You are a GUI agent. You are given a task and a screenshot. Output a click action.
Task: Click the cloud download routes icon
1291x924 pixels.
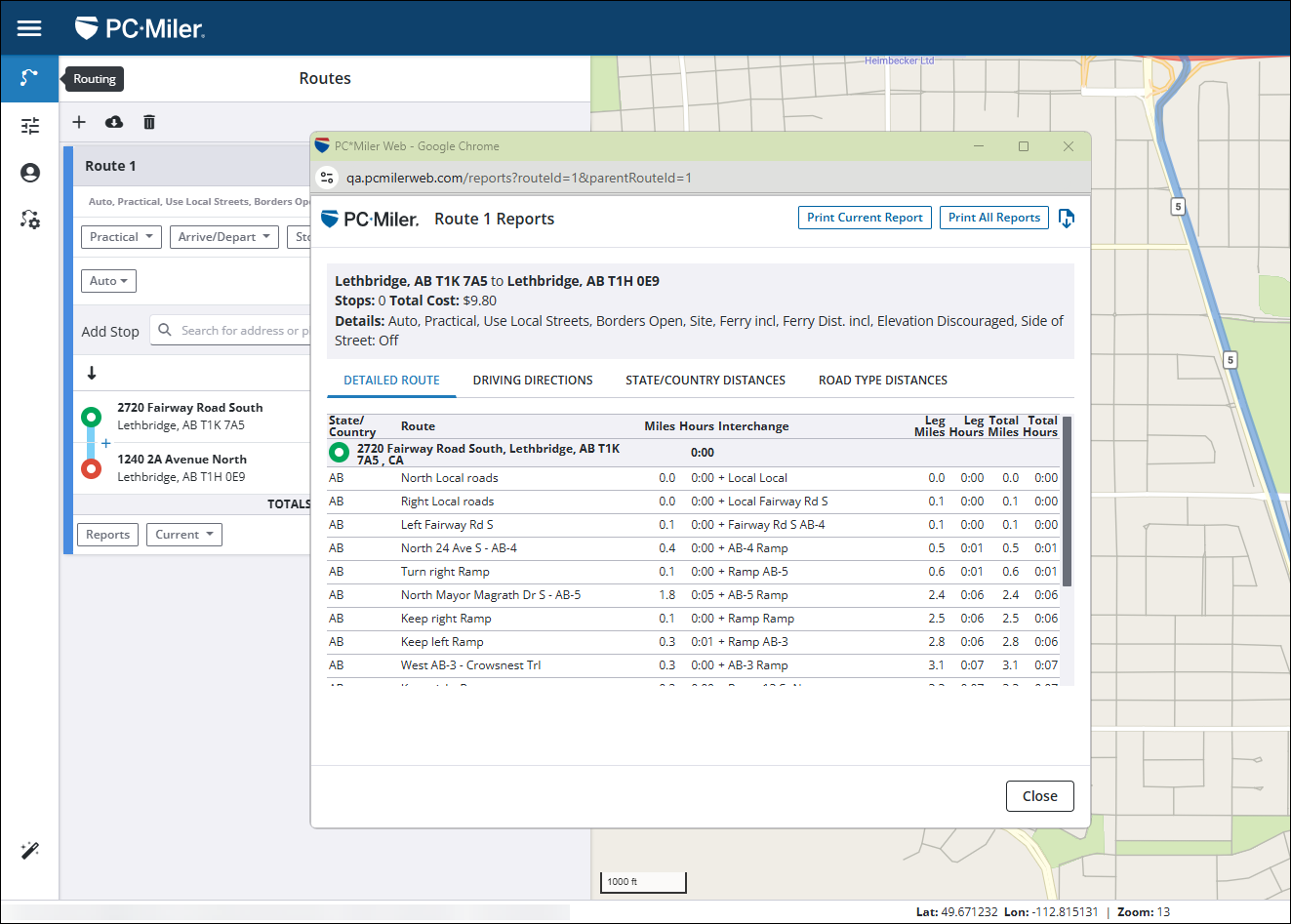point(114,122)
